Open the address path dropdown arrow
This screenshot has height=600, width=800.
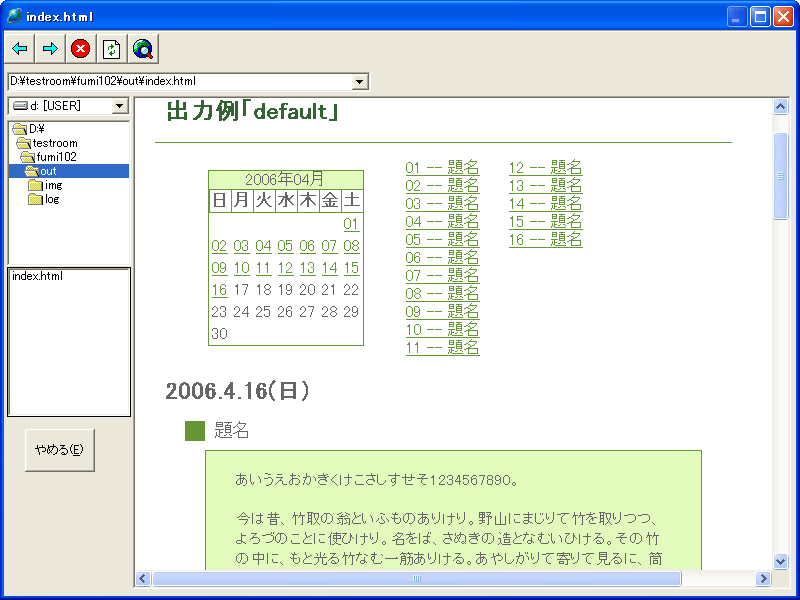click(360, 82)
